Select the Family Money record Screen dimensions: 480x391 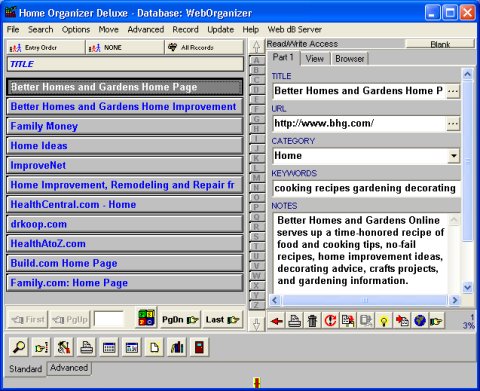(x=125, y=126)
